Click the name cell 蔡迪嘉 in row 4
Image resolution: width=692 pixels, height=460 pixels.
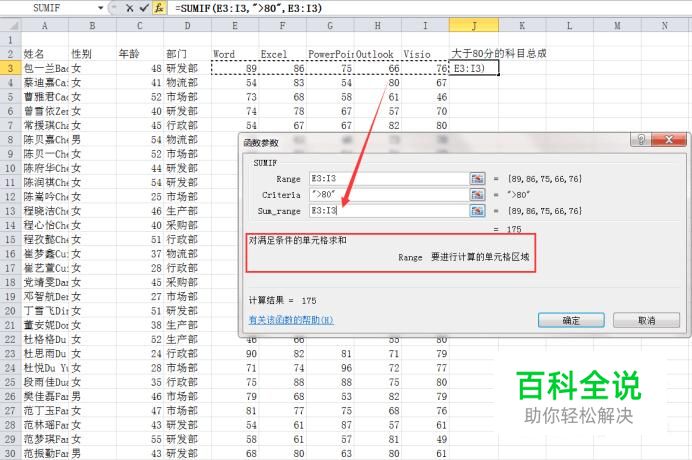[x=45, y=83]
